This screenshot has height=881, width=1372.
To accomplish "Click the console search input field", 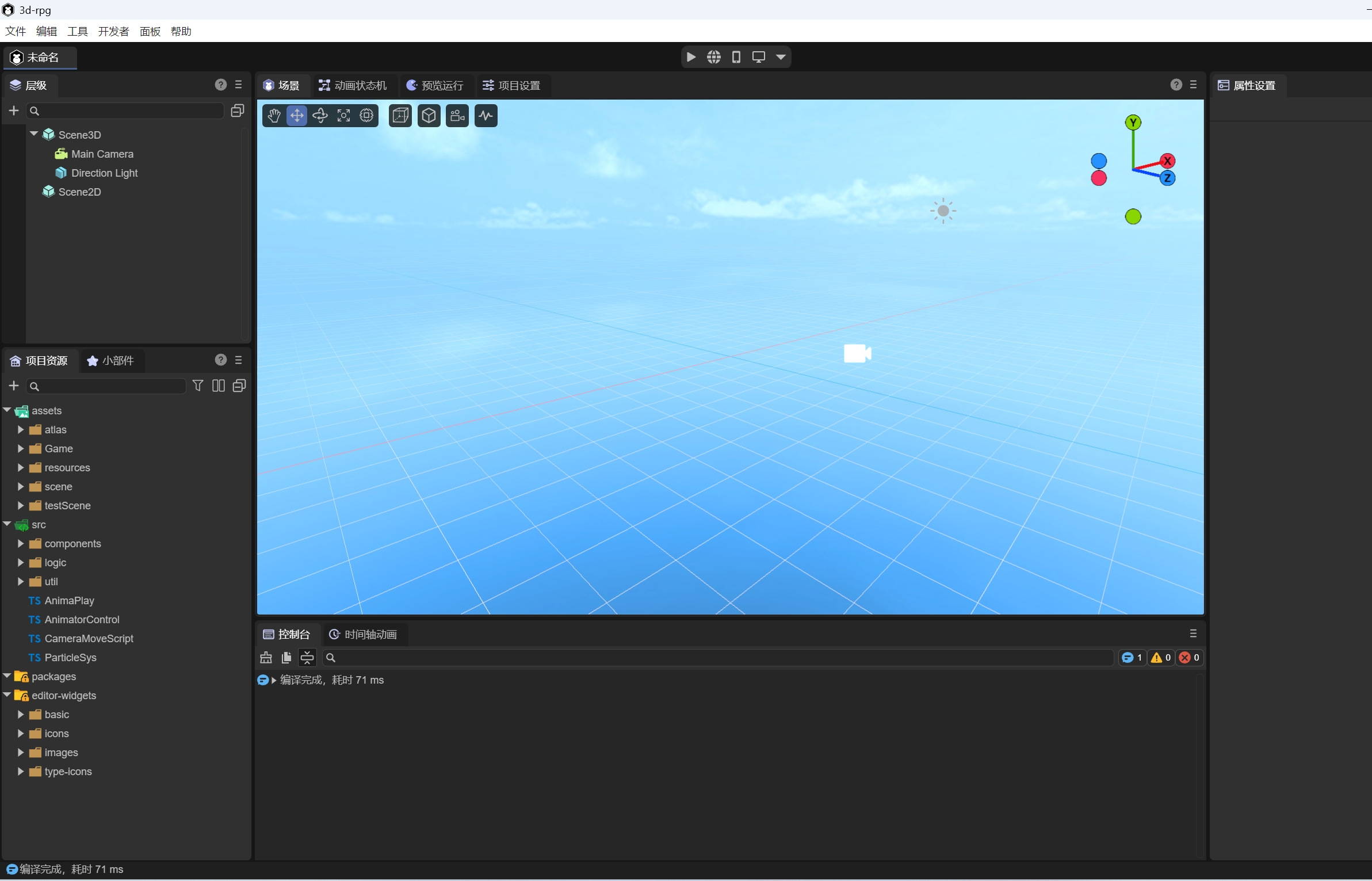I will click(x=719, y=657).
